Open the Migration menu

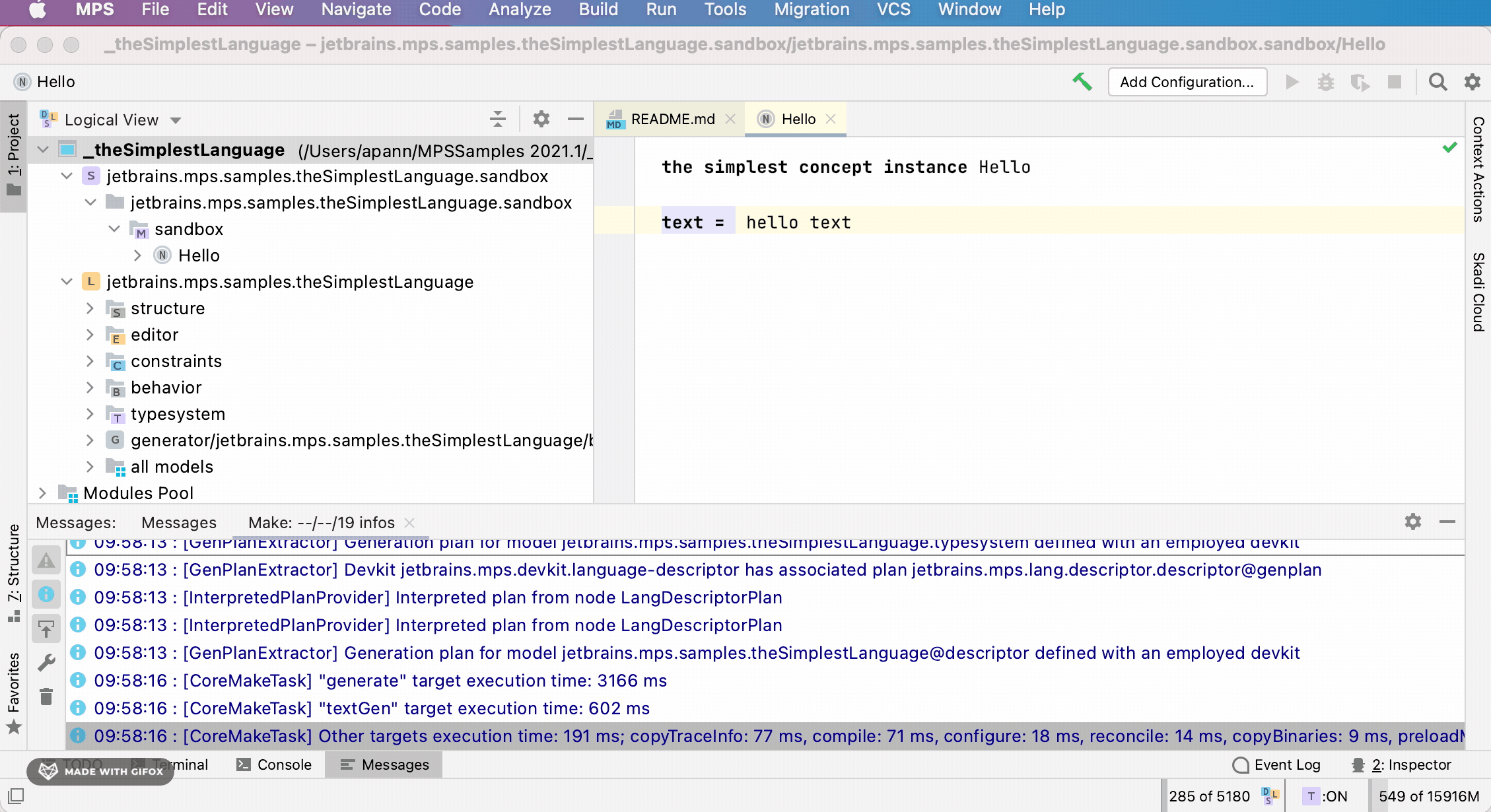tap(812, 10)
